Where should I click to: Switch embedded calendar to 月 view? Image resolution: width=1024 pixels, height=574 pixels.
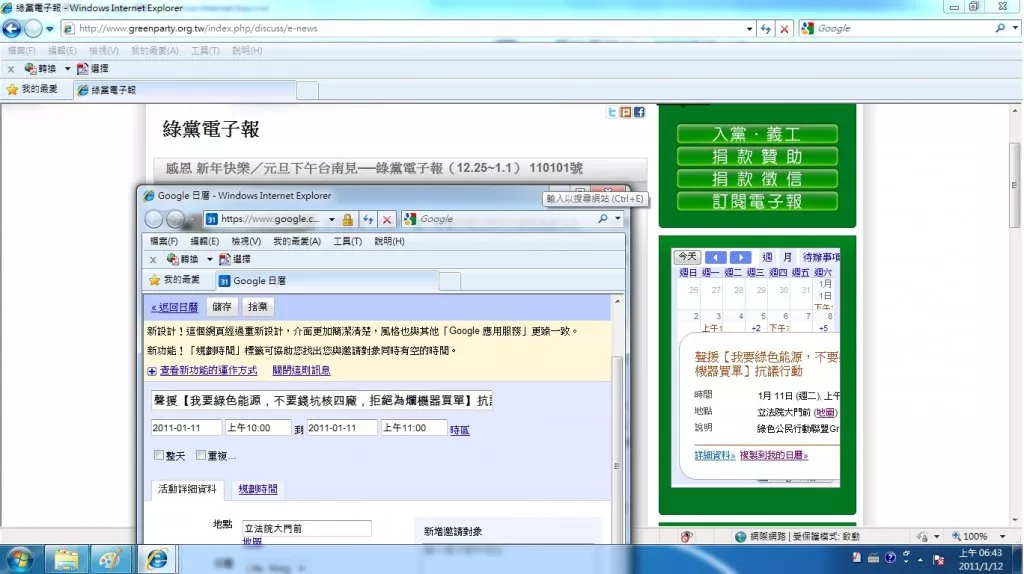788,257
